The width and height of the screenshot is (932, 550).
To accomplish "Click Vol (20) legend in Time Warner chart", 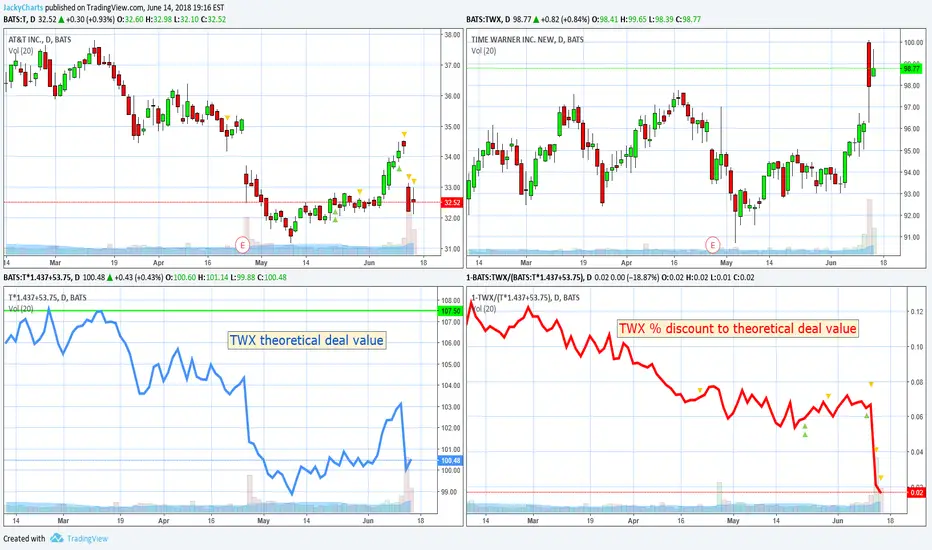I will (x=483, y=51).
